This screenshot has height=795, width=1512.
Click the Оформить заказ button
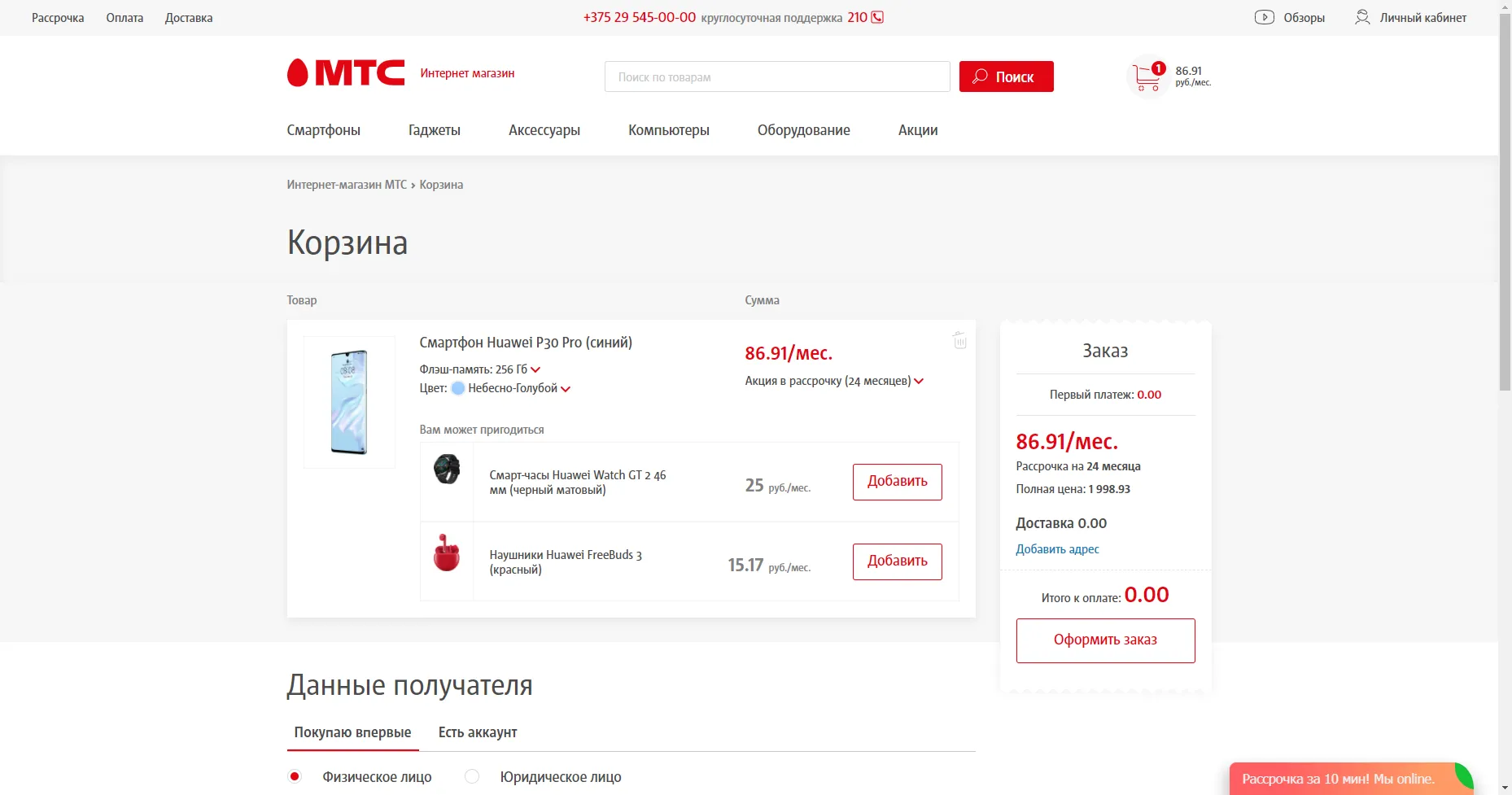1105,640
